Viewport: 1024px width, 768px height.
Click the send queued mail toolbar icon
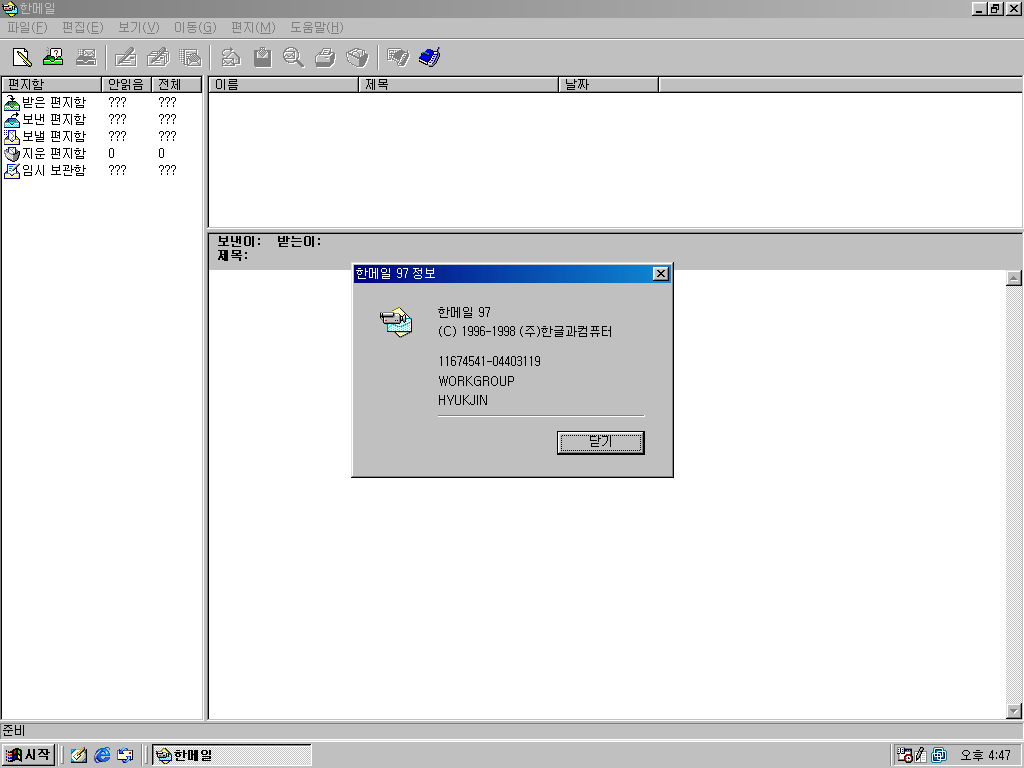[86, 57]
